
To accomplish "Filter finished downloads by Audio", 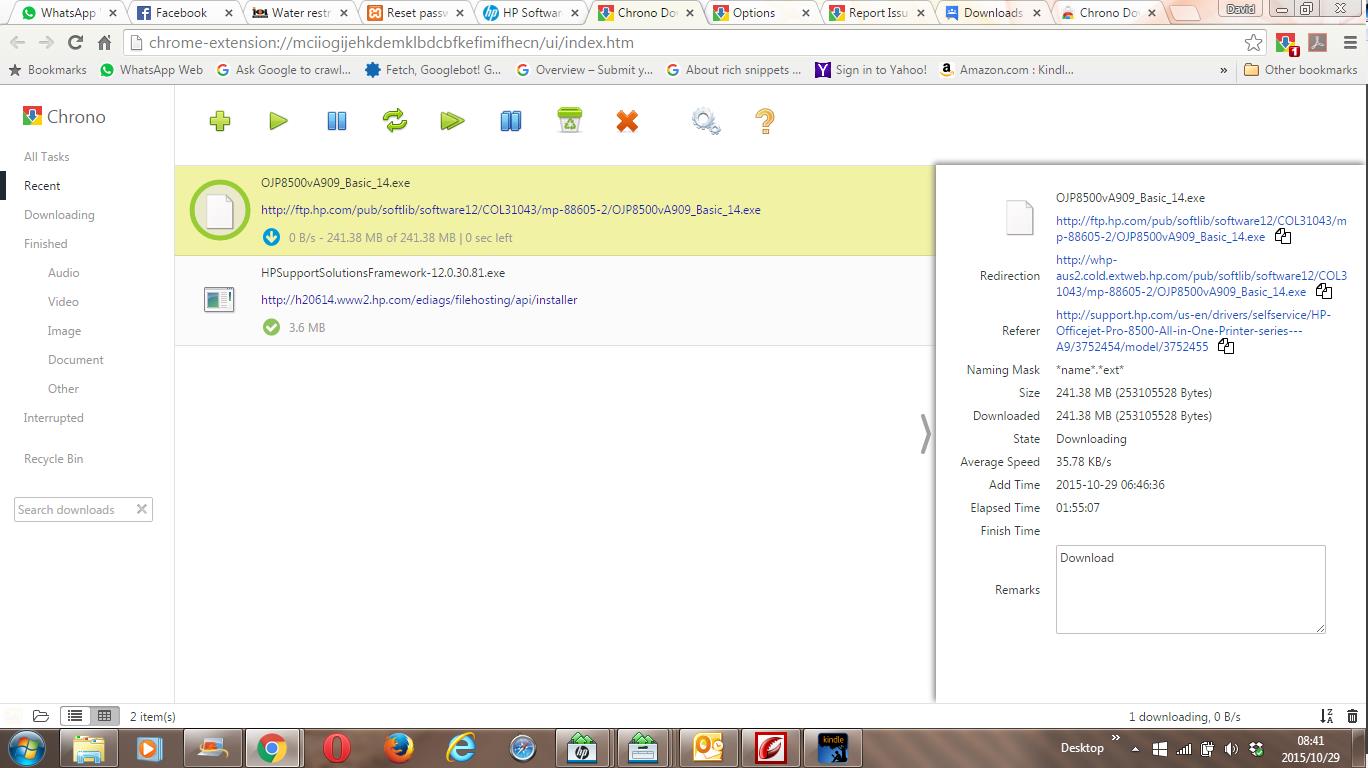I will 63,272.
